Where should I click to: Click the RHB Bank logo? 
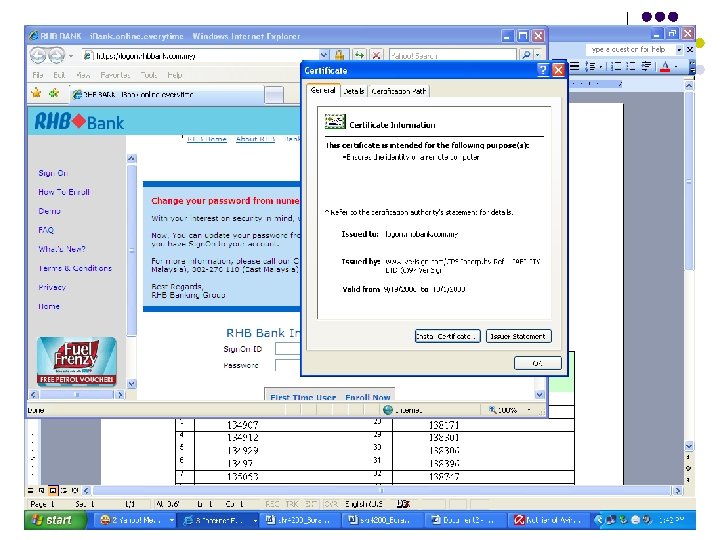pos(79,122)
